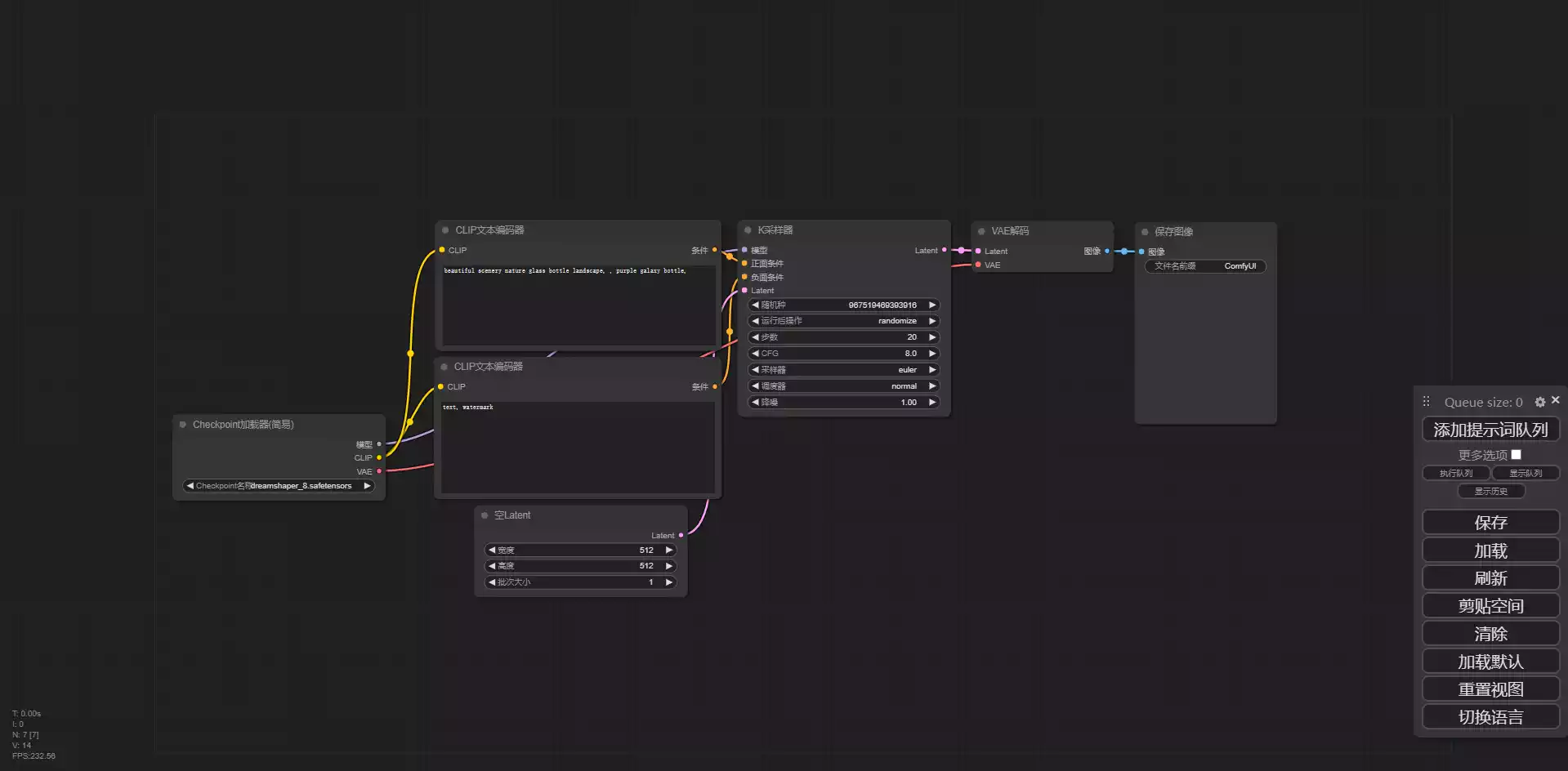Image resolution: width=1568 pixels, height=771 pixels.
Task: Click the 执行队列 button
Action: pyautogui.click(x=1454, y=473)
